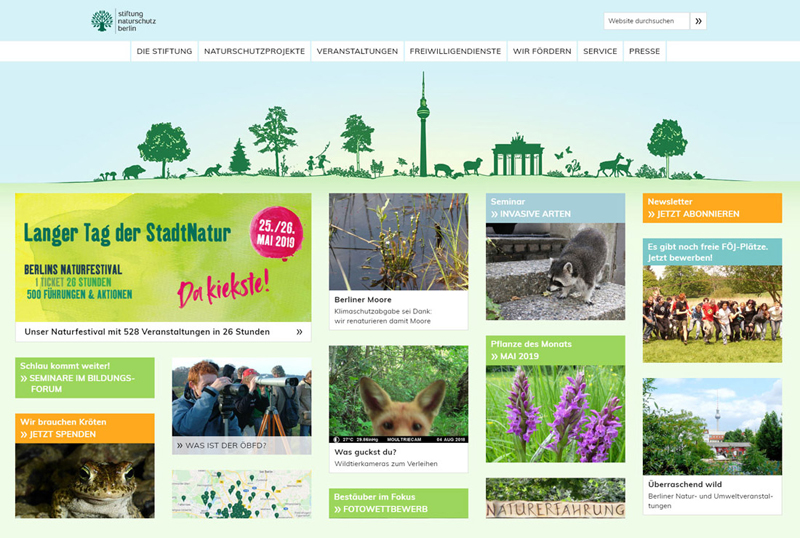Click the Jetzt abonnieren newsletter link
800x538 pixels.
coord(697,214)
